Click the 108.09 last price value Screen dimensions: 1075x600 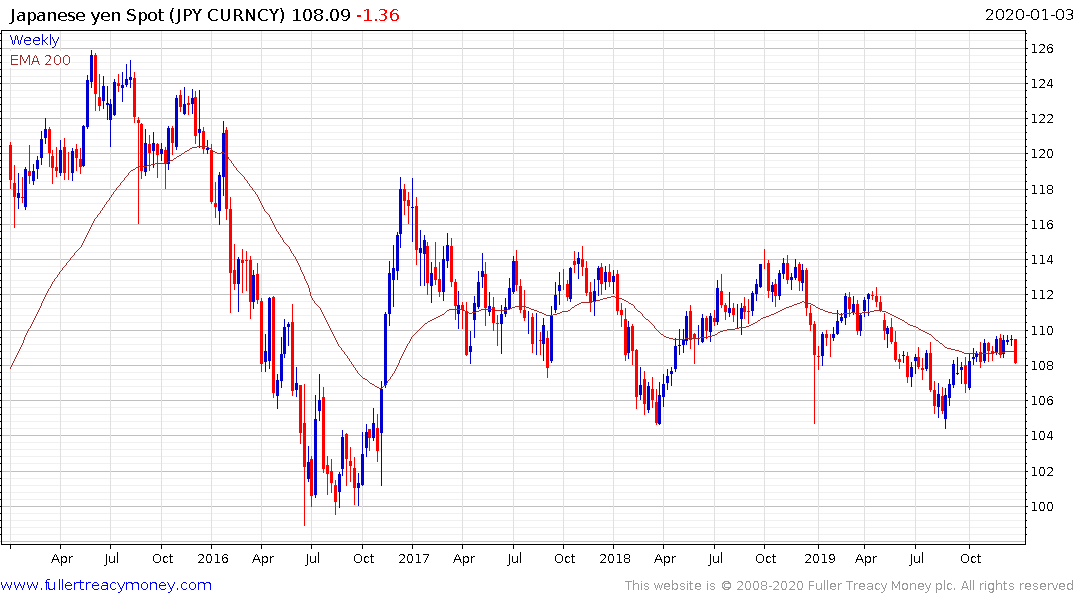pos(321,15)
